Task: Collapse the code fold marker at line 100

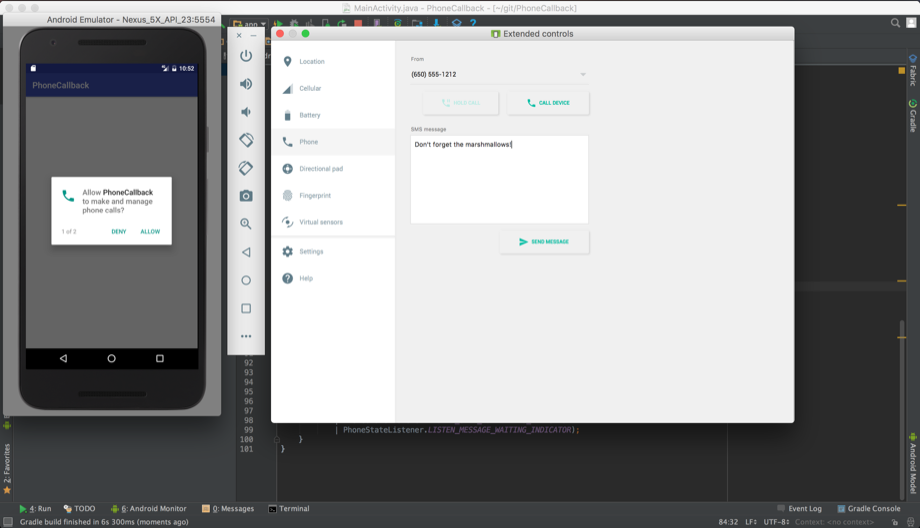Action: (x=277, y=439)
